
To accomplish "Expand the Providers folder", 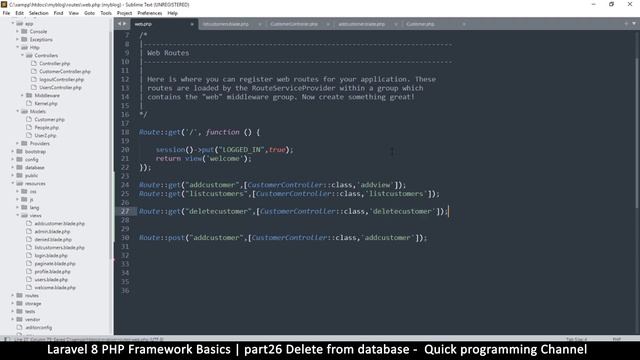I will click(x=18, y=143).
